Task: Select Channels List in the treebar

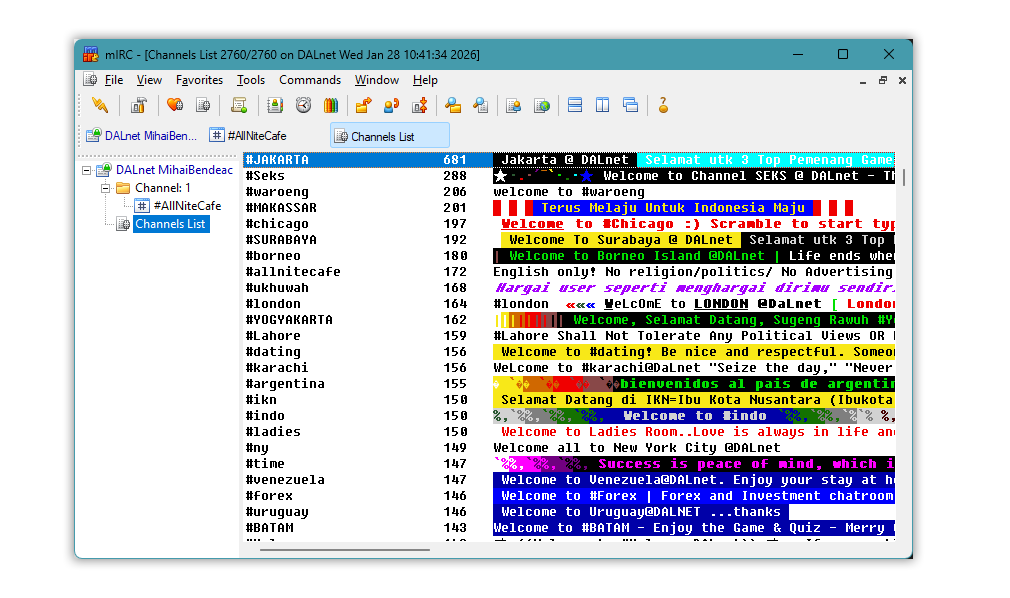Action: pos(170,224)
